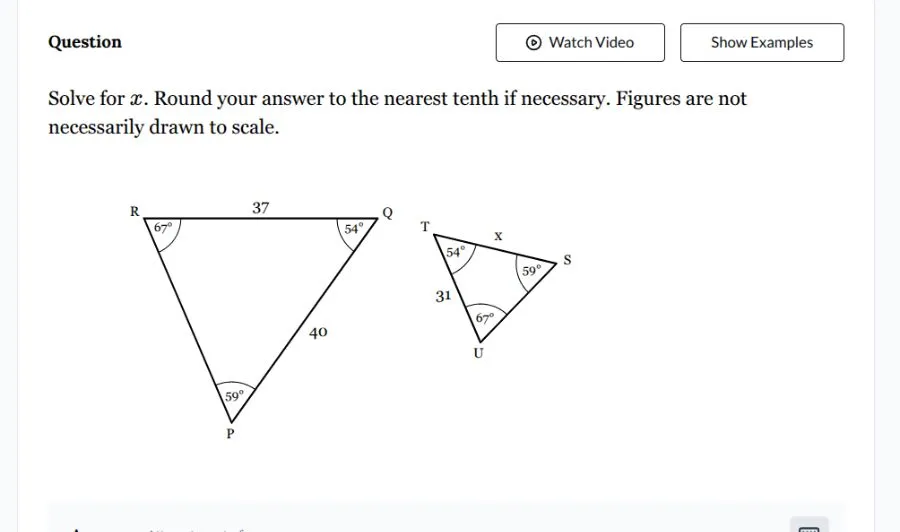This screenshot has height=532, width=900.
Task: Click vertex label R
Action: coord(135,211)
